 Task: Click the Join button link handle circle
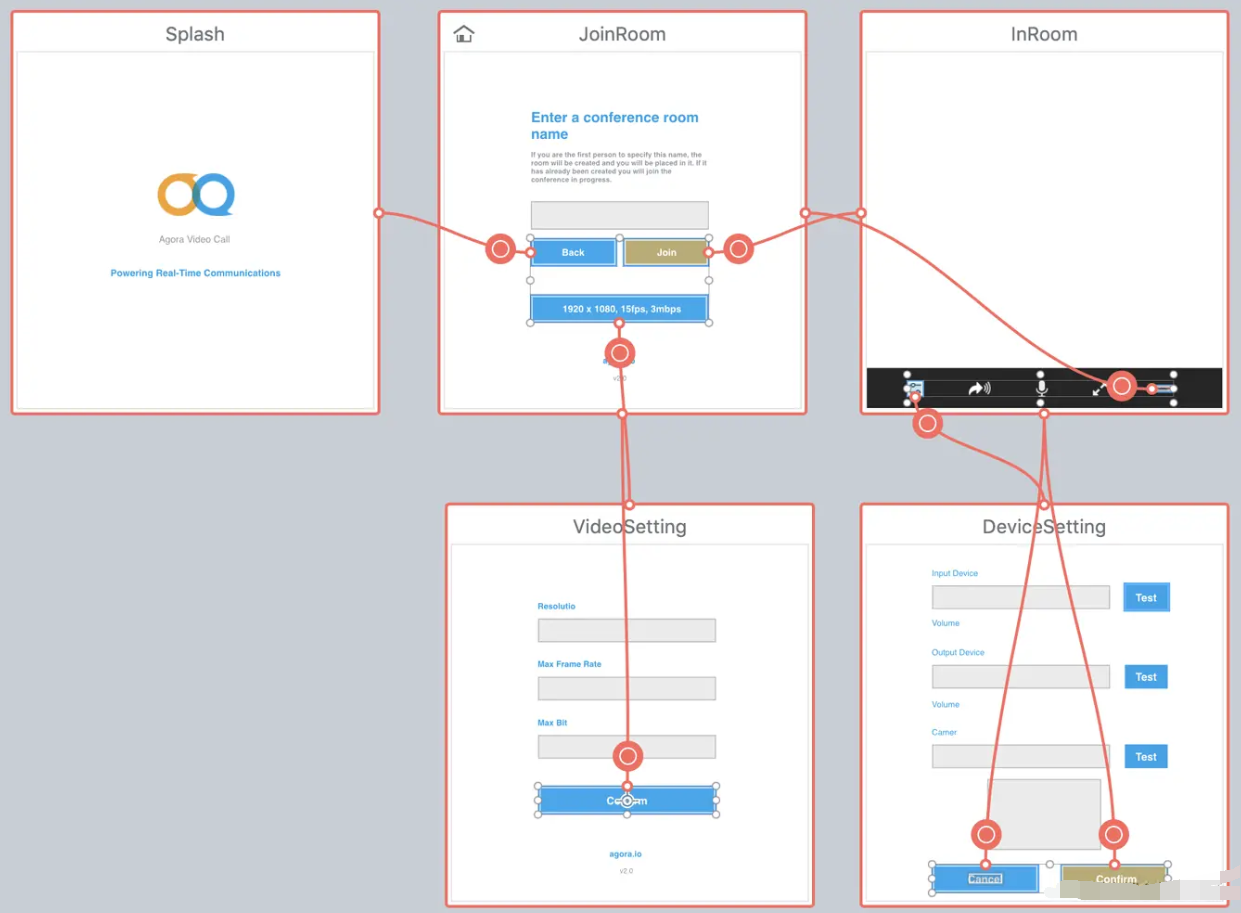coord(738,249)
